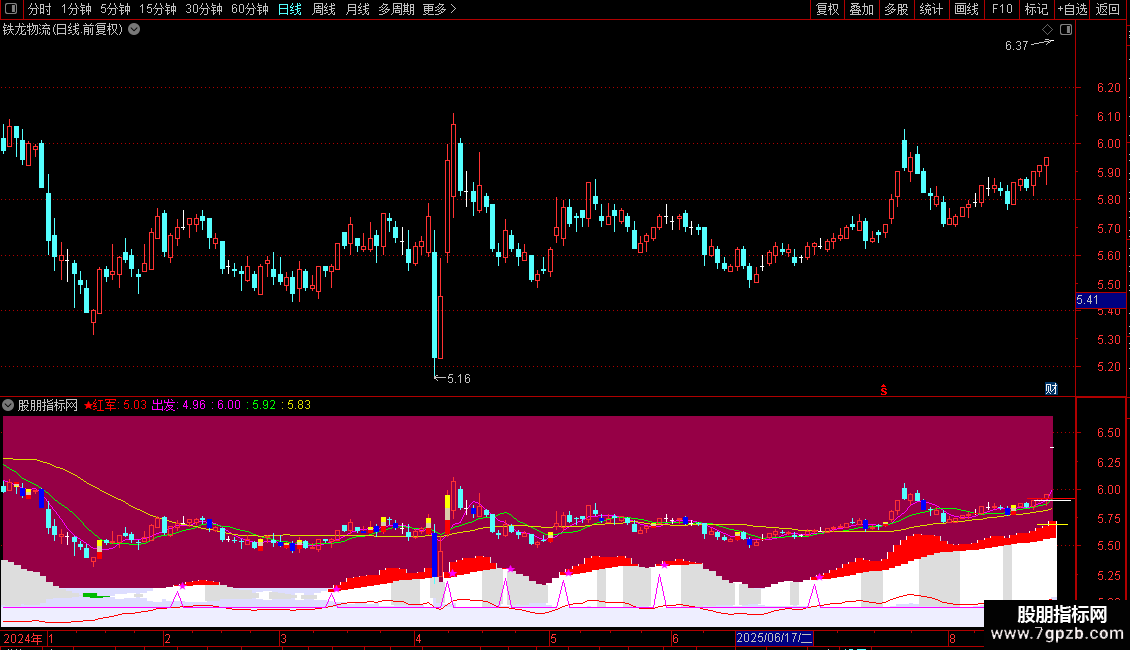
Task: Click the 股朋指标网 indicator name
Action: 48,406
